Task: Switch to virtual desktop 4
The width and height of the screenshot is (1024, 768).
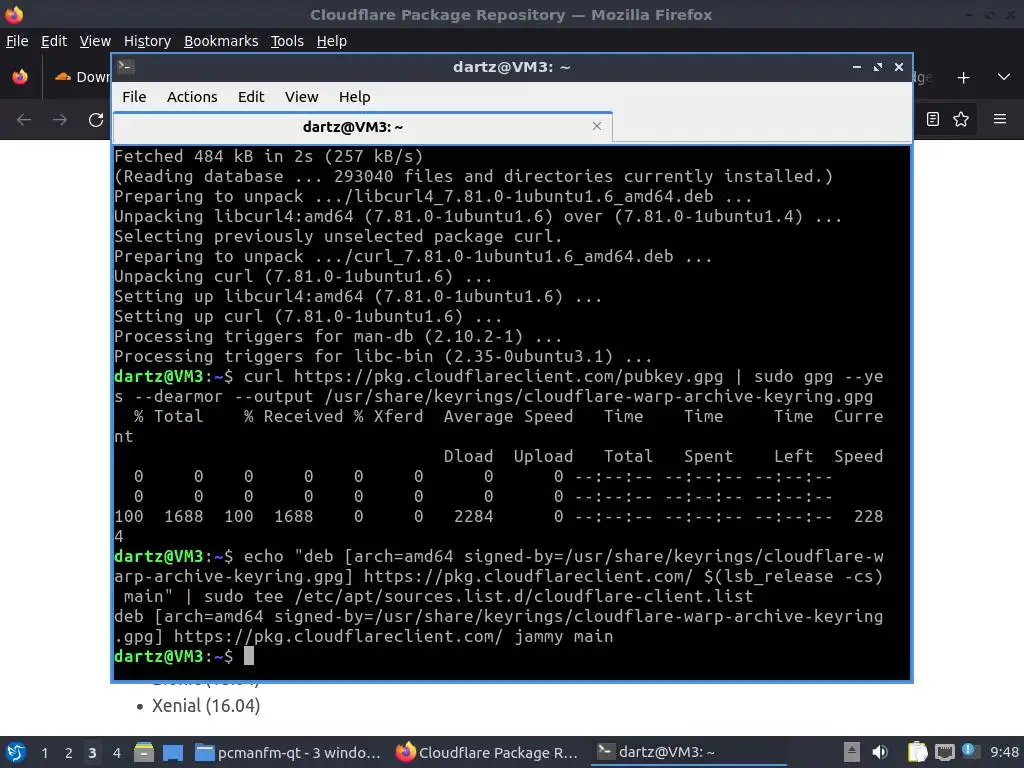Action: (x=116, y=753)
